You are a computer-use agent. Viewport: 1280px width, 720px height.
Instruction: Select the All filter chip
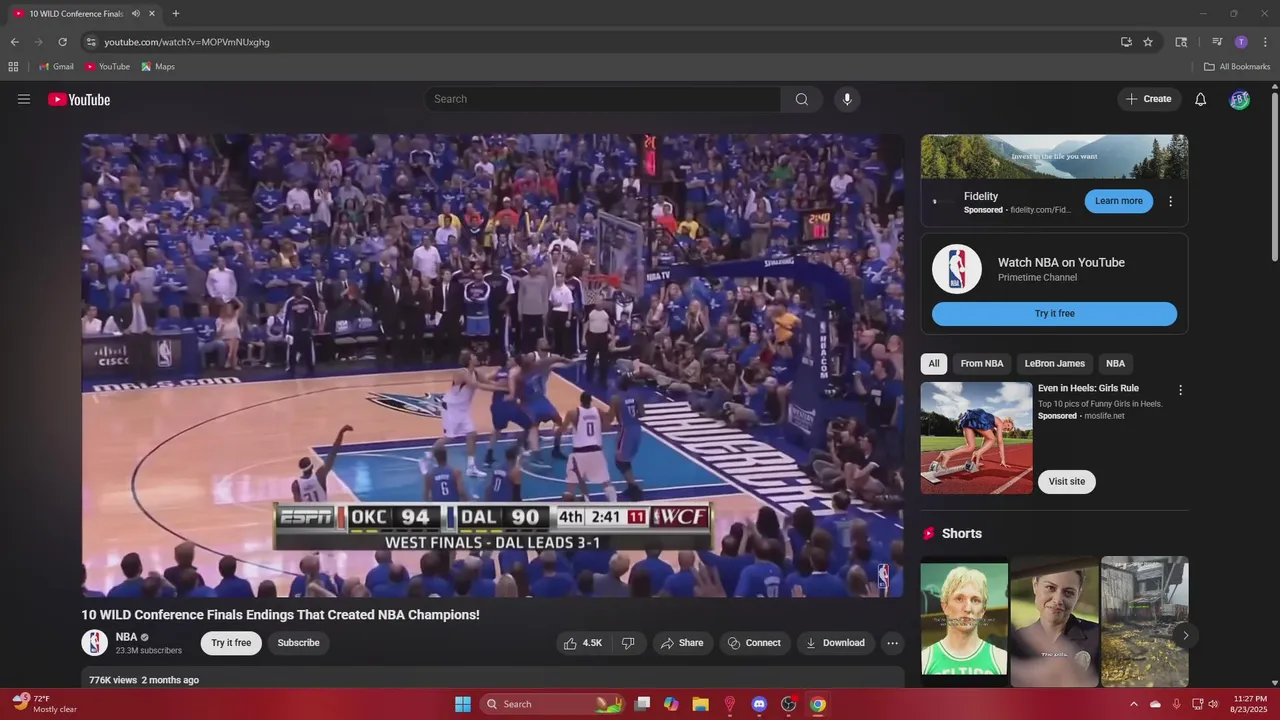(x=934, y=364)
